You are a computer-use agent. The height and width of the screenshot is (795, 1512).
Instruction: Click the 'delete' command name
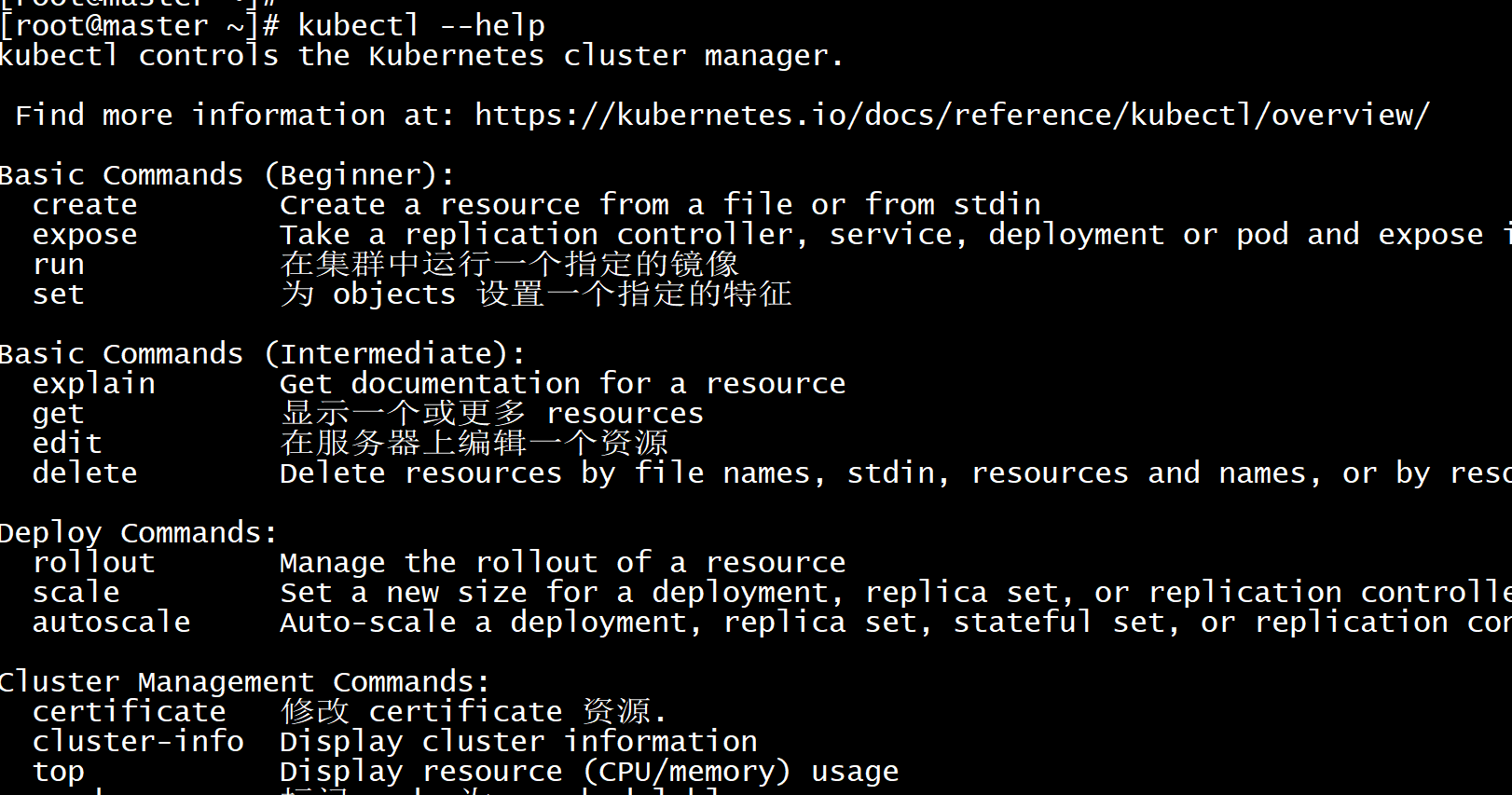click(85, 473)
